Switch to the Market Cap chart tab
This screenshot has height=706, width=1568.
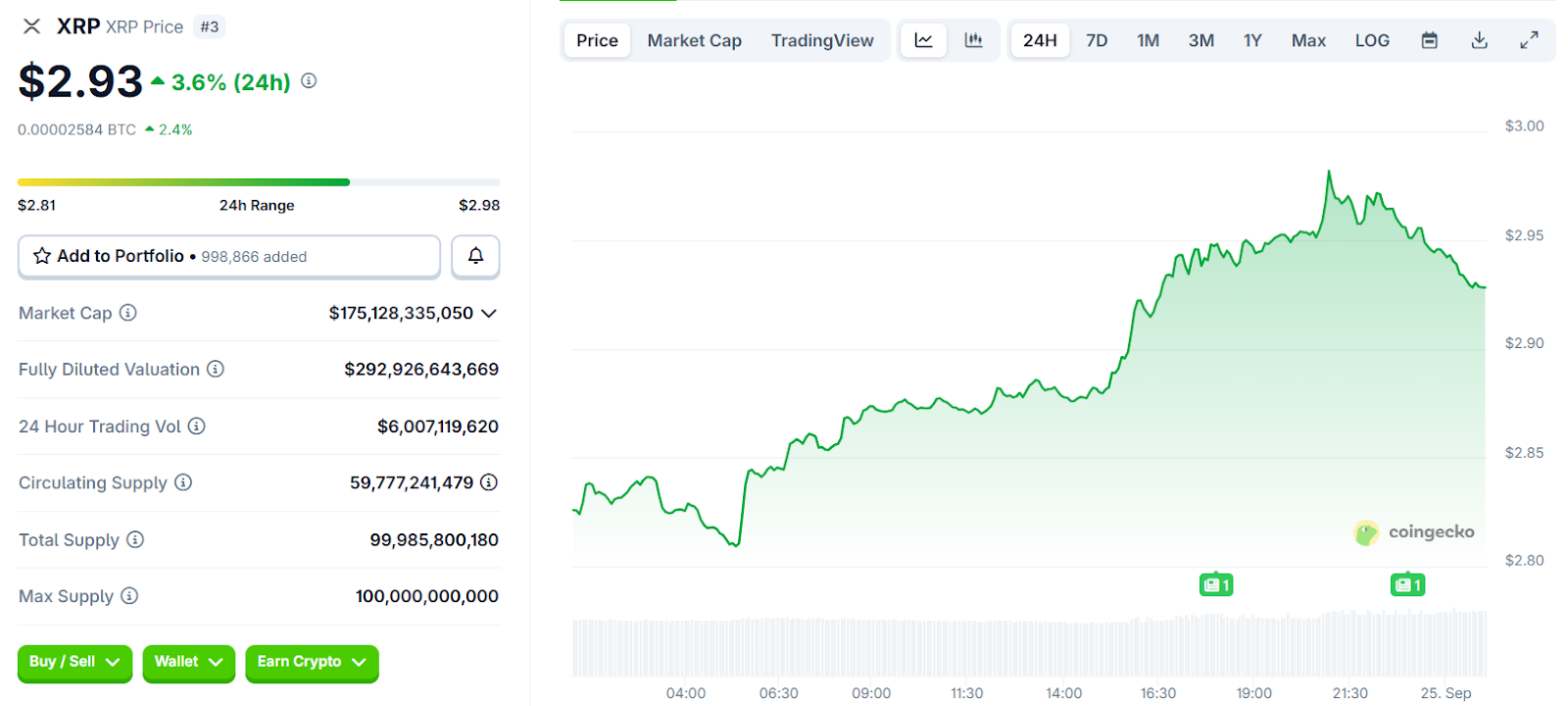click(694, 40)
